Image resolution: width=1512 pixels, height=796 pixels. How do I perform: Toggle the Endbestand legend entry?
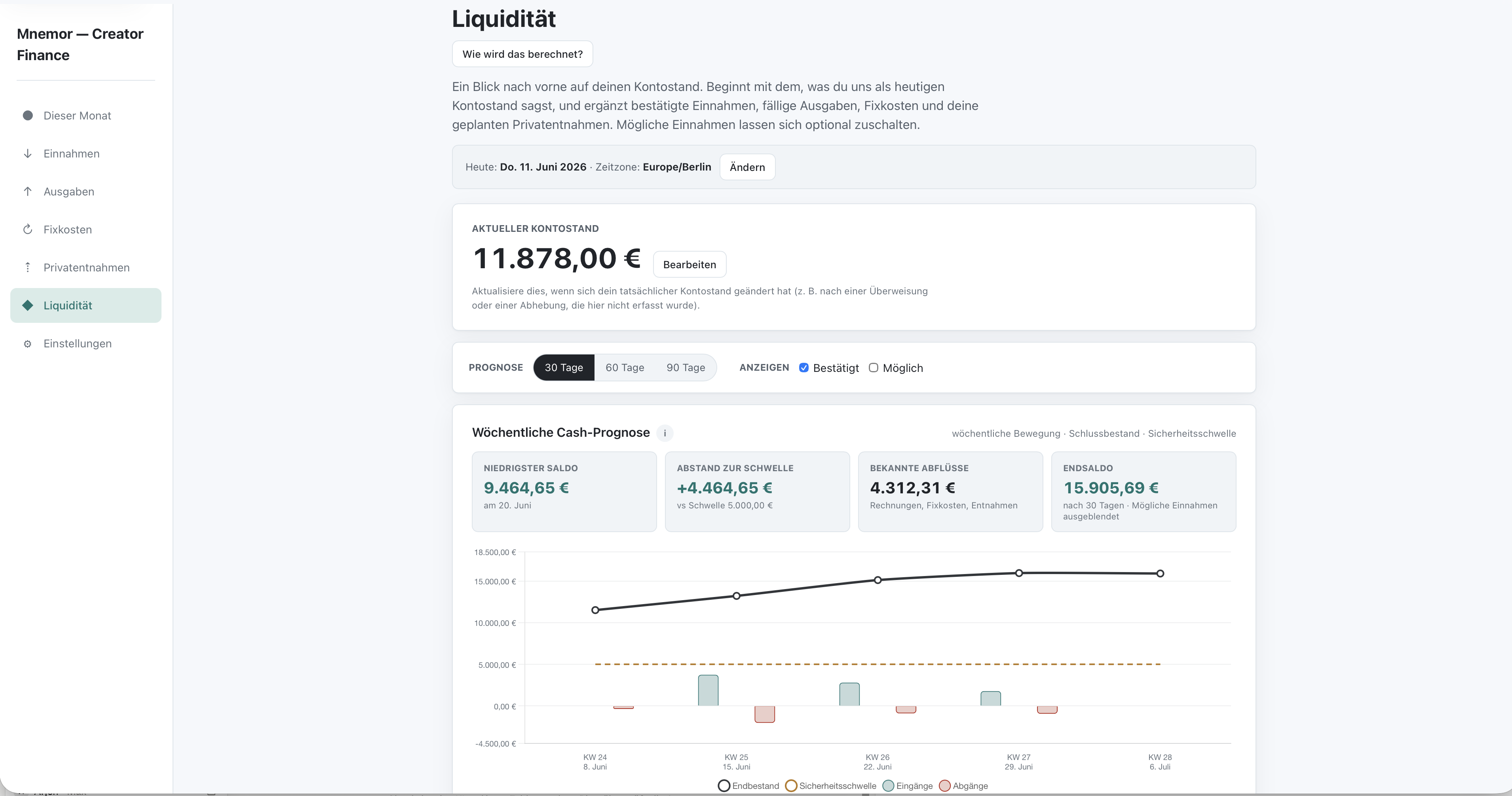tap(748, 785)
